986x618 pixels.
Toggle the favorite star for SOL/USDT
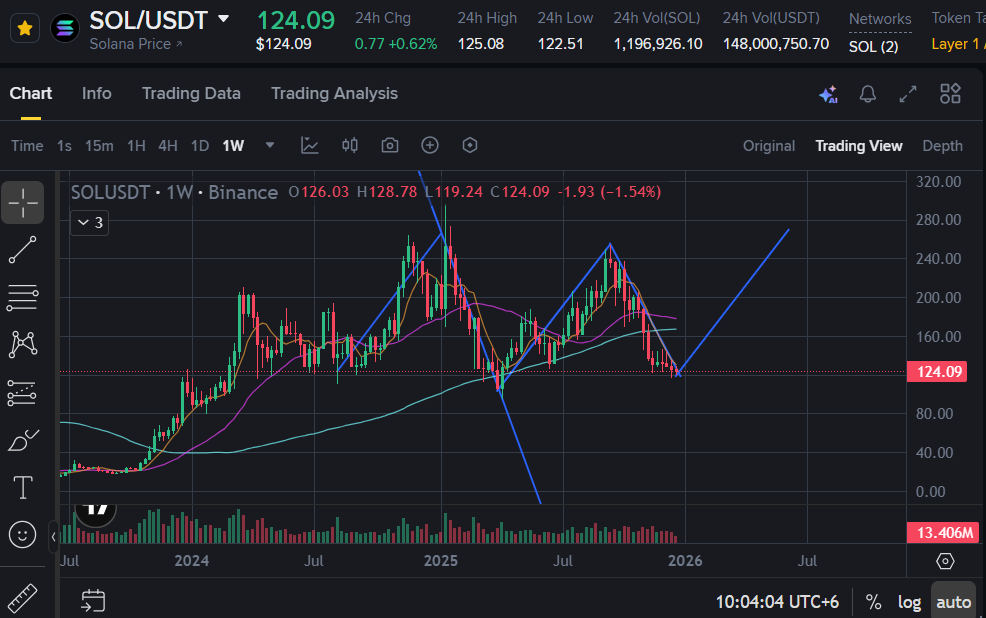(25, 28)
